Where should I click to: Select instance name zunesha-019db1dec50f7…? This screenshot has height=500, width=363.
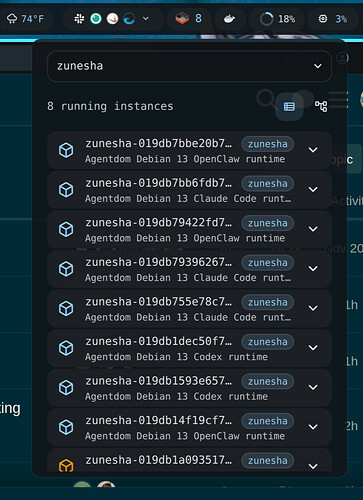click(x=158, y=341)
